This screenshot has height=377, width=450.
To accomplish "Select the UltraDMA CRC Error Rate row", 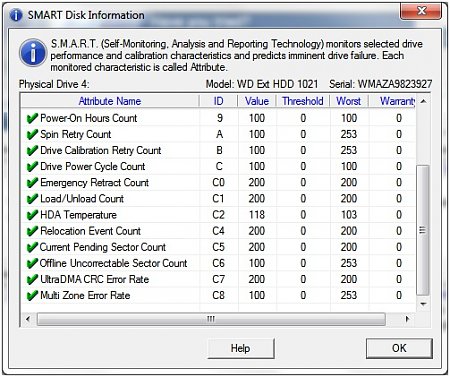I will pos(218,279).
